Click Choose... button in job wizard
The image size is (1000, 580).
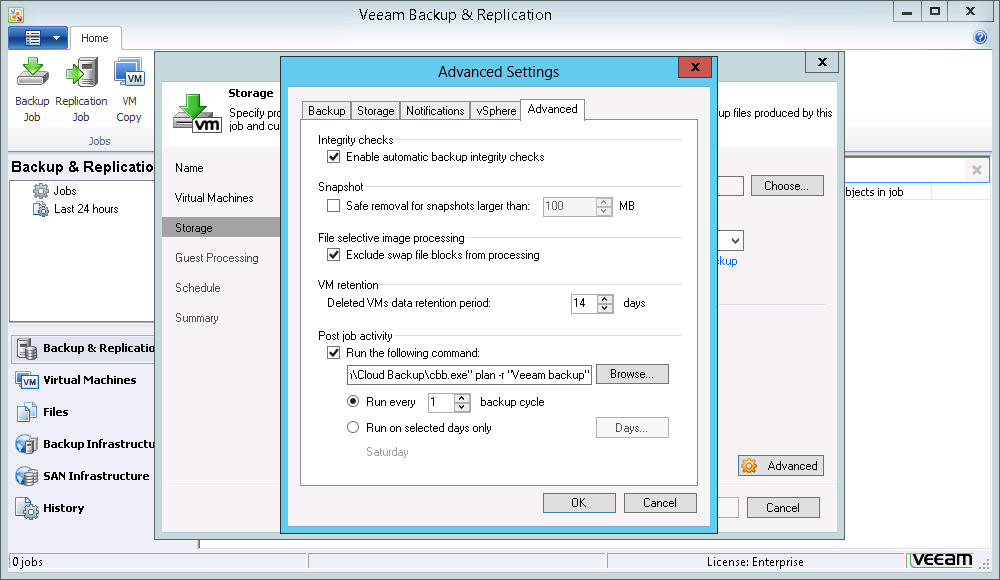[x=787, y=186]
